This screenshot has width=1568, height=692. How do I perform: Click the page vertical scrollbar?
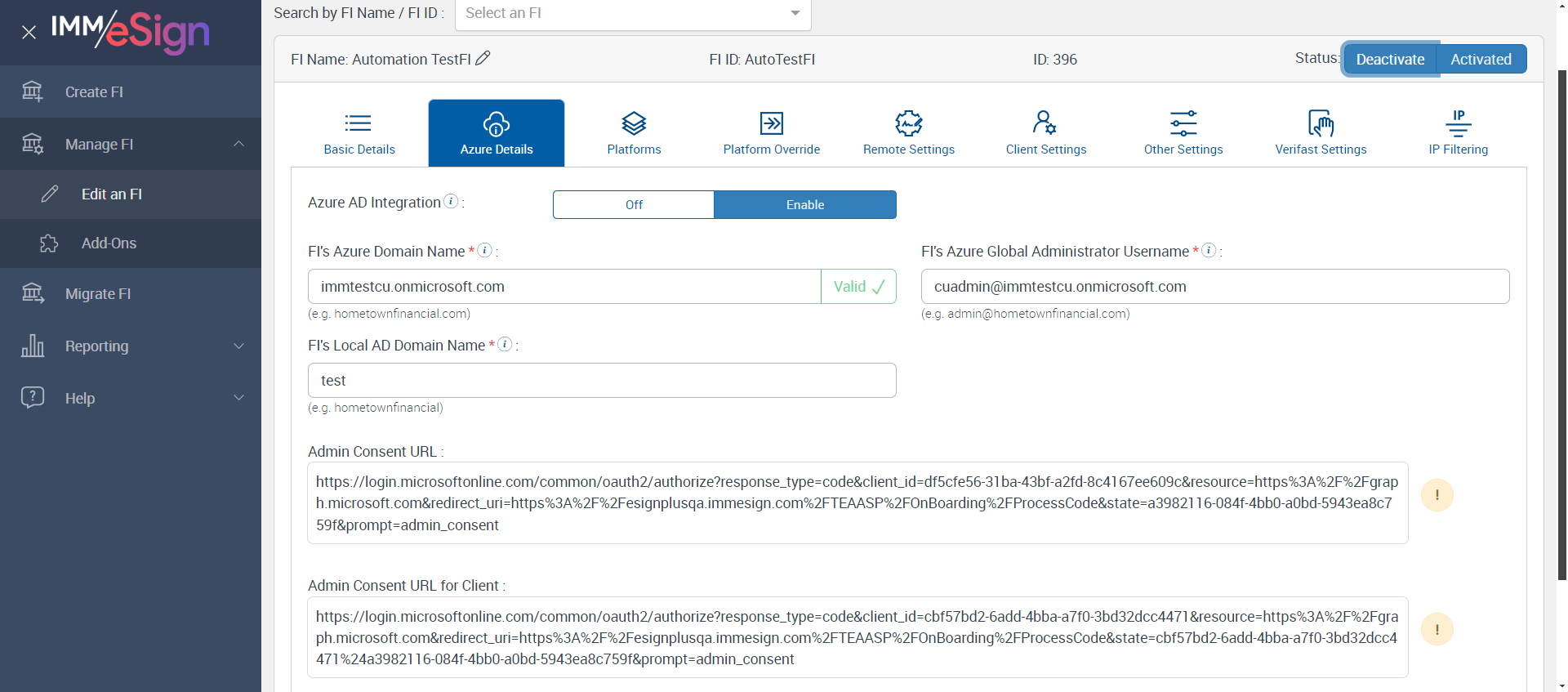[1562, 327]
